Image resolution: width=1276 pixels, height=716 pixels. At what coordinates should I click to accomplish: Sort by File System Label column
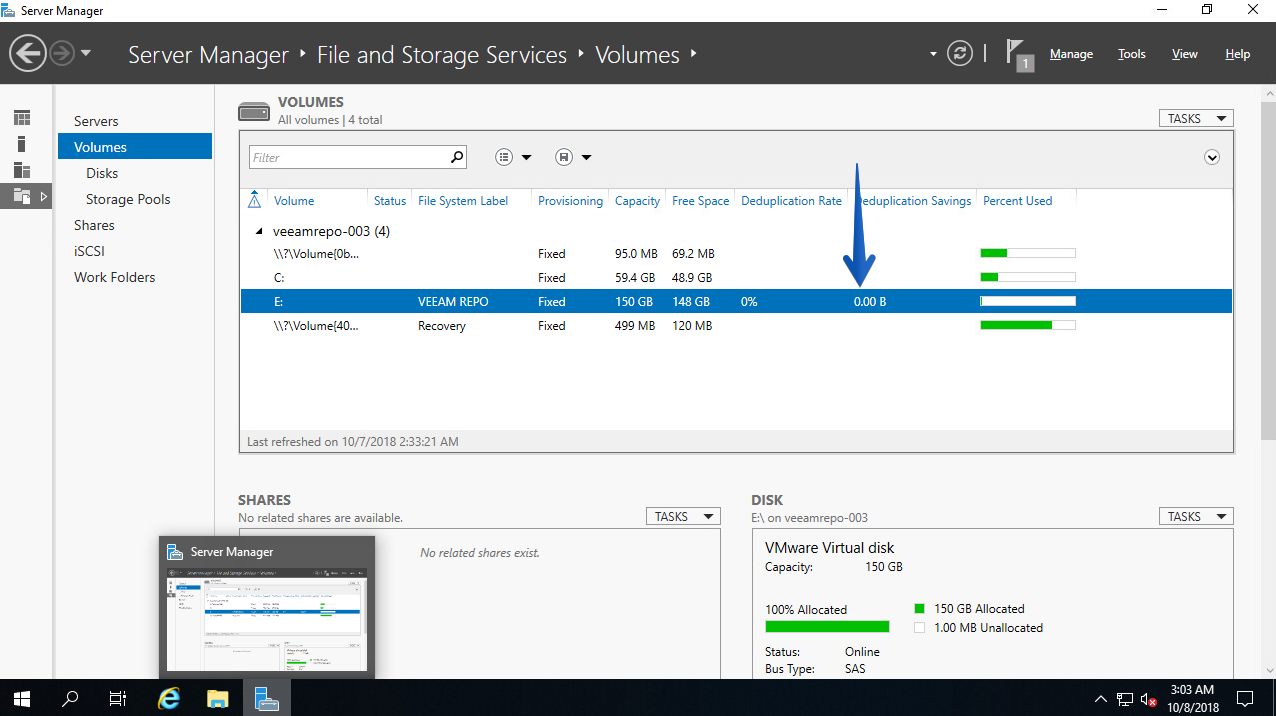pyautogui.click(x=463, y=201)
